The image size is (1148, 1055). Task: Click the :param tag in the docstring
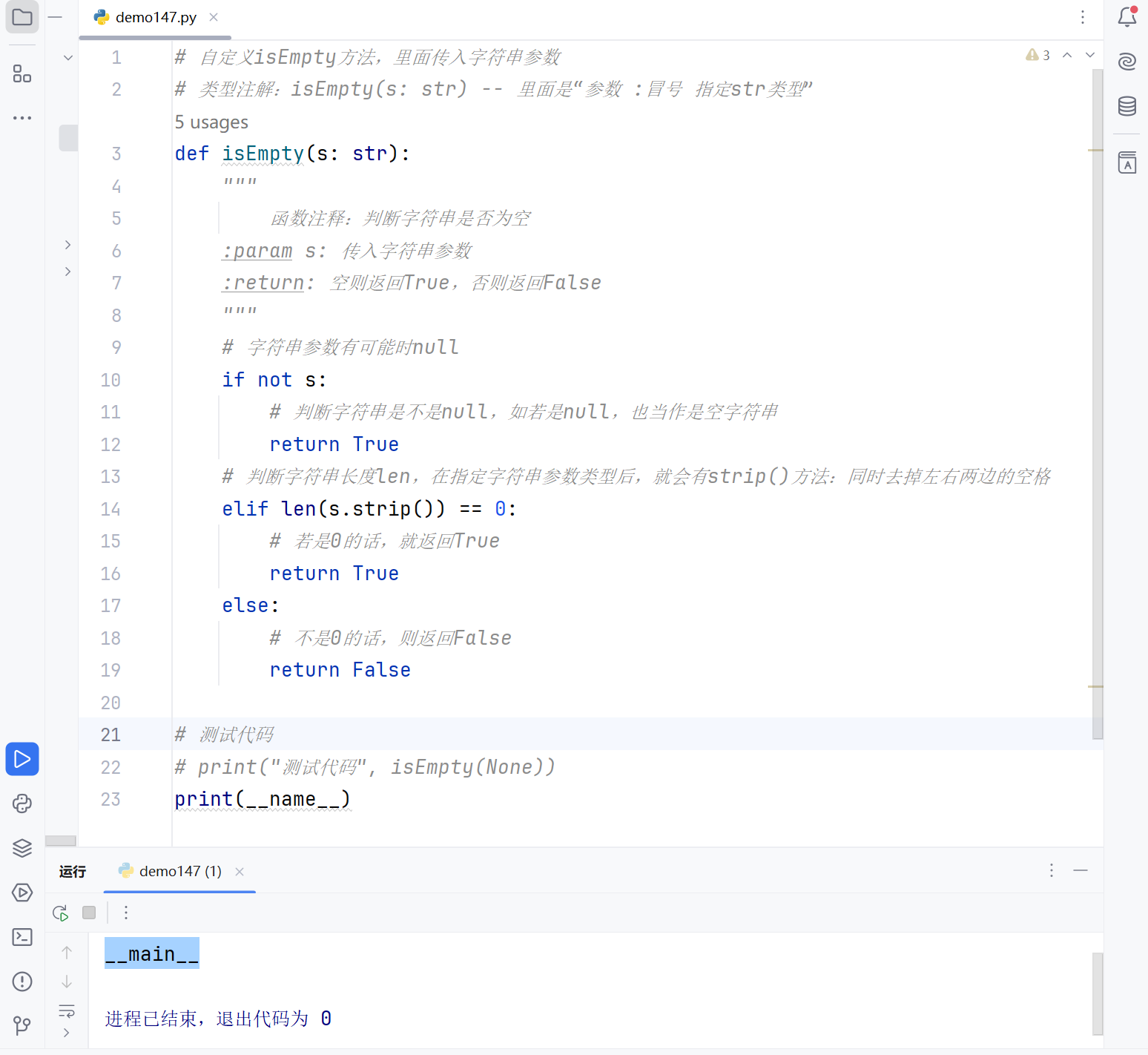[x=257, y=251]
